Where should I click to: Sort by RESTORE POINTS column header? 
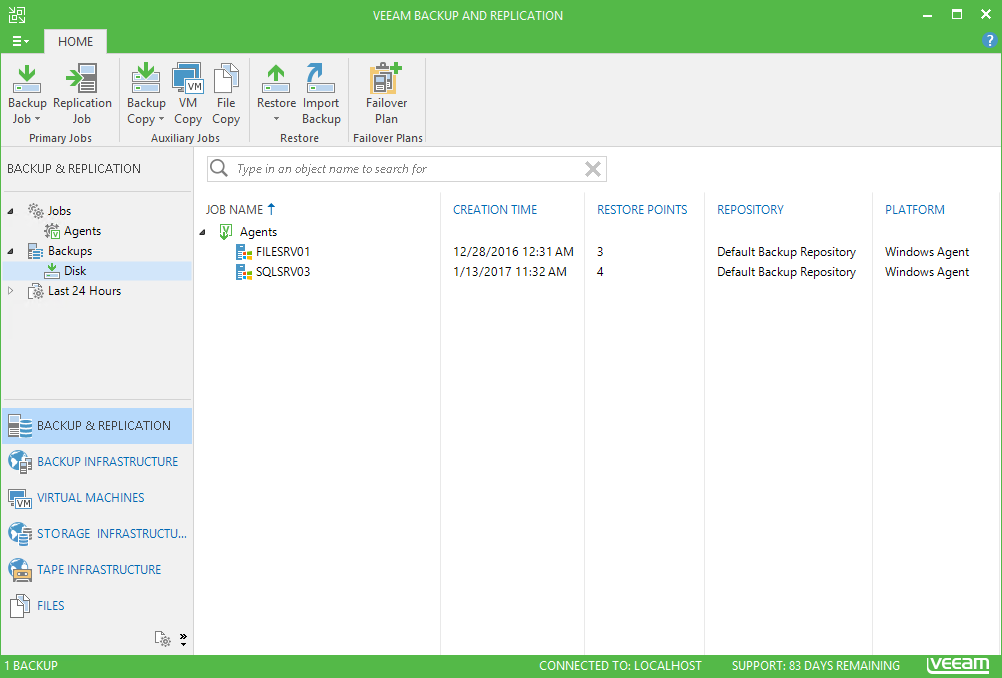[642, 210]
